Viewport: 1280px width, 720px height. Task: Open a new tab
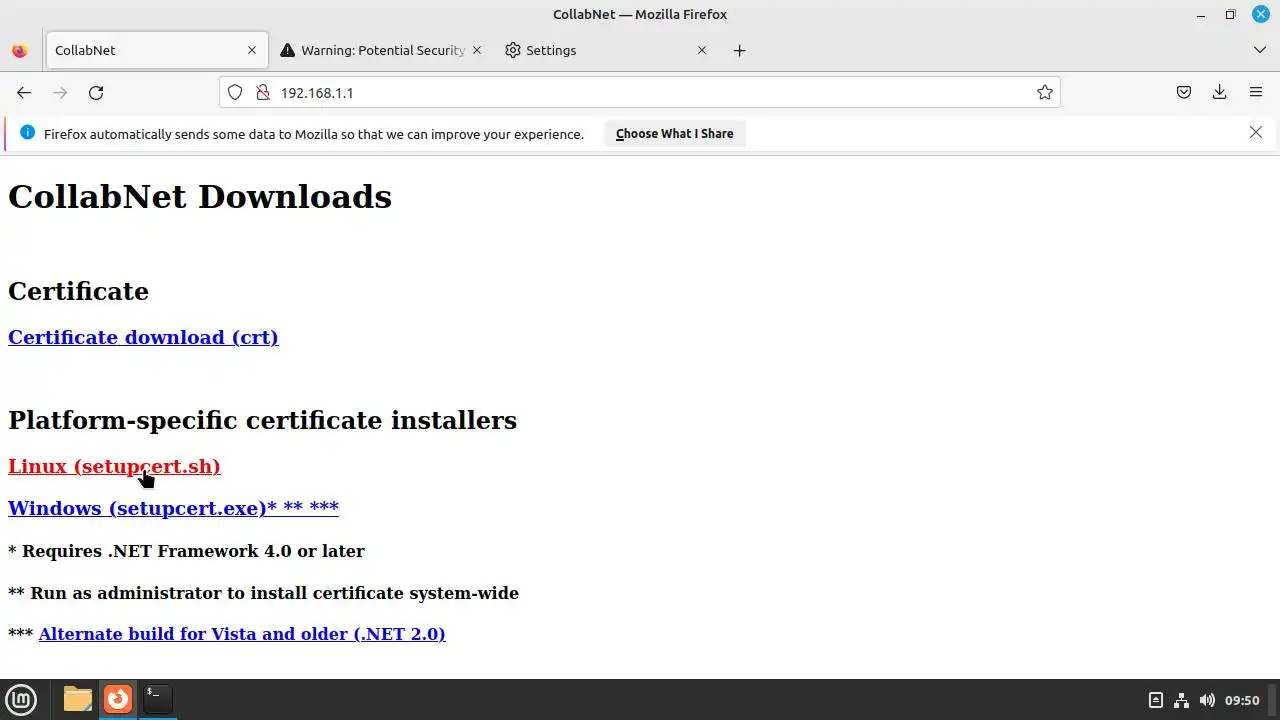tap(739, 50)
